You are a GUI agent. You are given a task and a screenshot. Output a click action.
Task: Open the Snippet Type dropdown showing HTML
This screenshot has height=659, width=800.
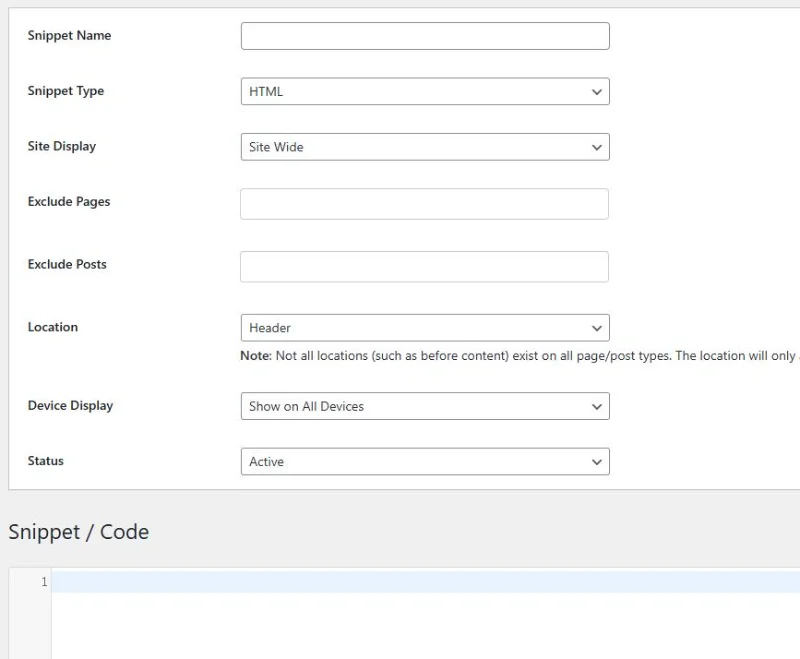[x=425, y=91]
